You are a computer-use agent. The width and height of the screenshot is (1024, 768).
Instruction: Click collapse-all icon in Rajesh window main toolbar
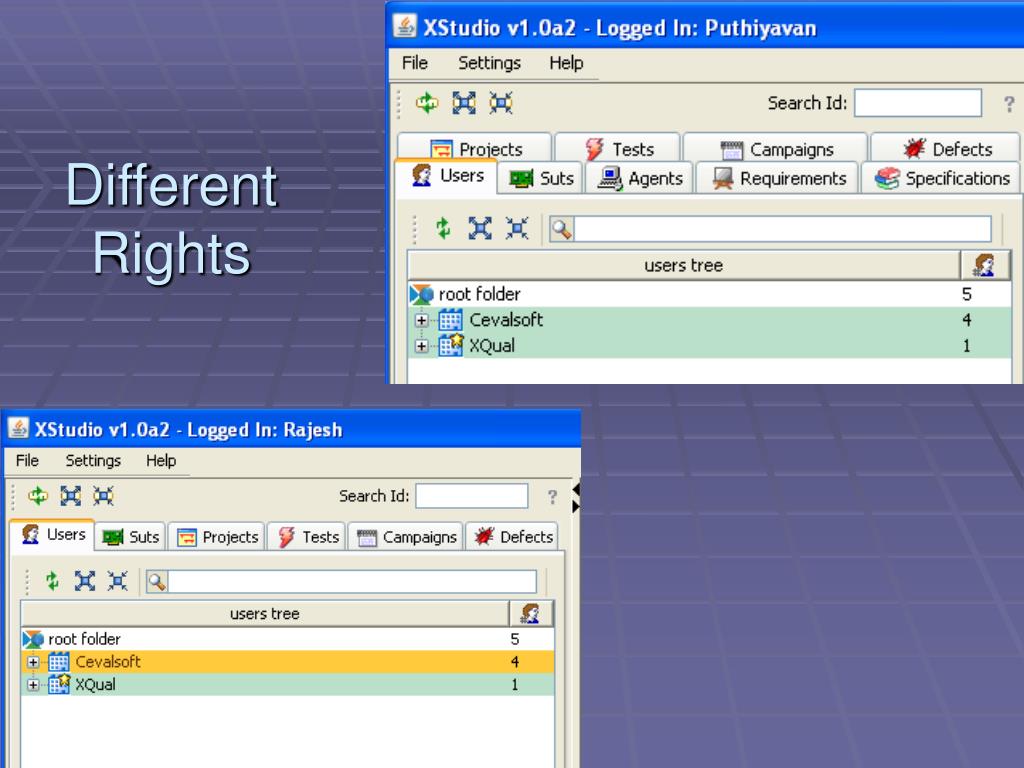pyautogui.click(x=103, y=496)
